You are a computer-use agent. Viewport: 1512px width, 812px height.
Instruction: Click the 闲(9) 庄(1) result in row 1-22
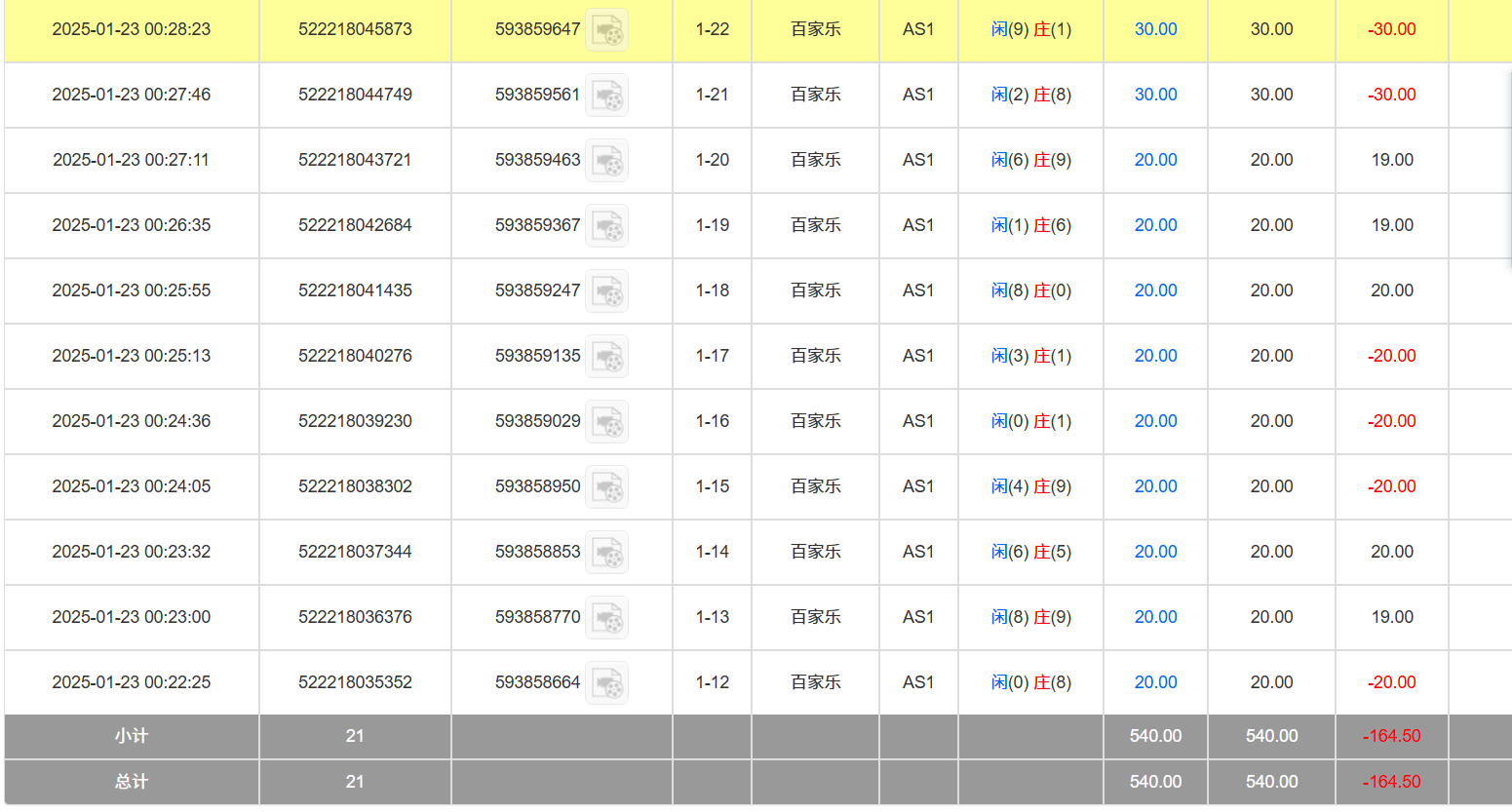pyautogui.click(x=1030, y=29)
